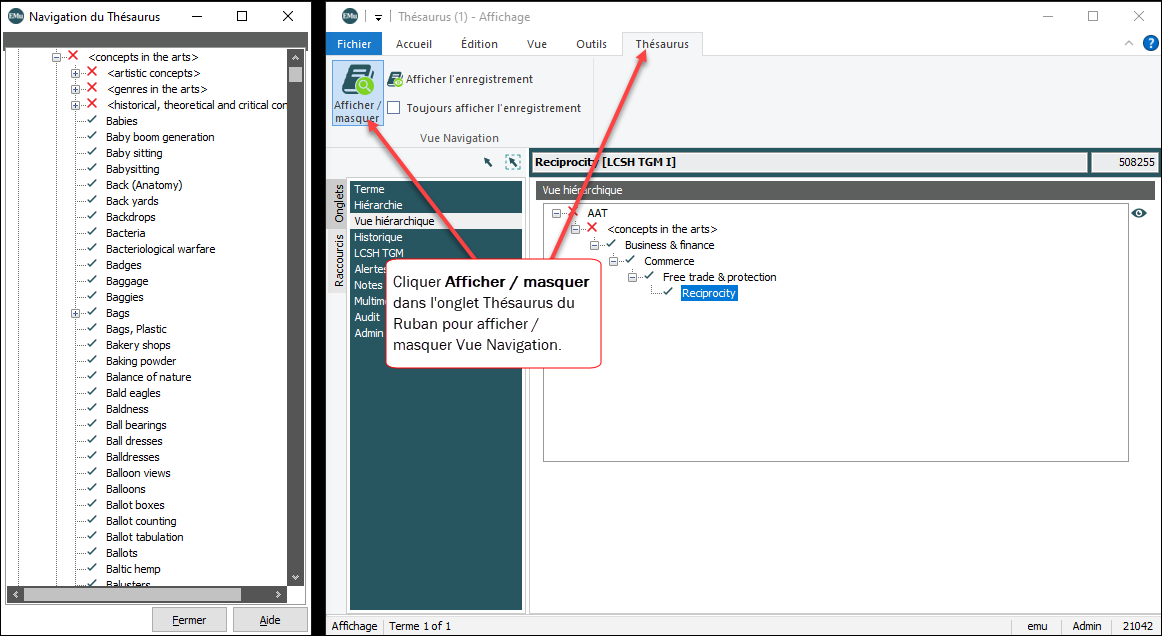Open the Outils ribbon tab
The height and width of the screenshot is (636, 1162).
tap(591, 44)
